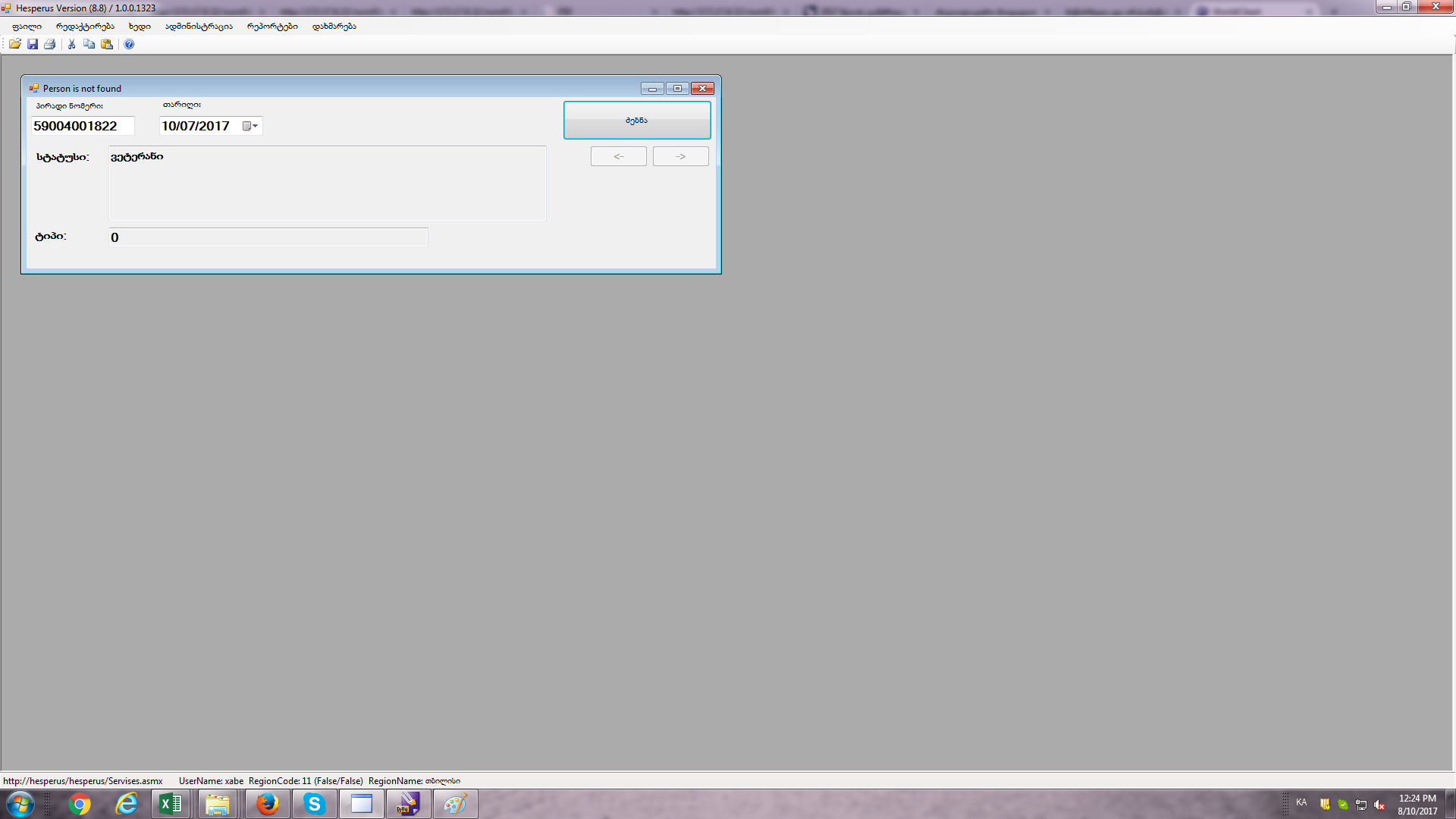
Task: Click the ტიპი field showing 0
Action: pos(268,237)
